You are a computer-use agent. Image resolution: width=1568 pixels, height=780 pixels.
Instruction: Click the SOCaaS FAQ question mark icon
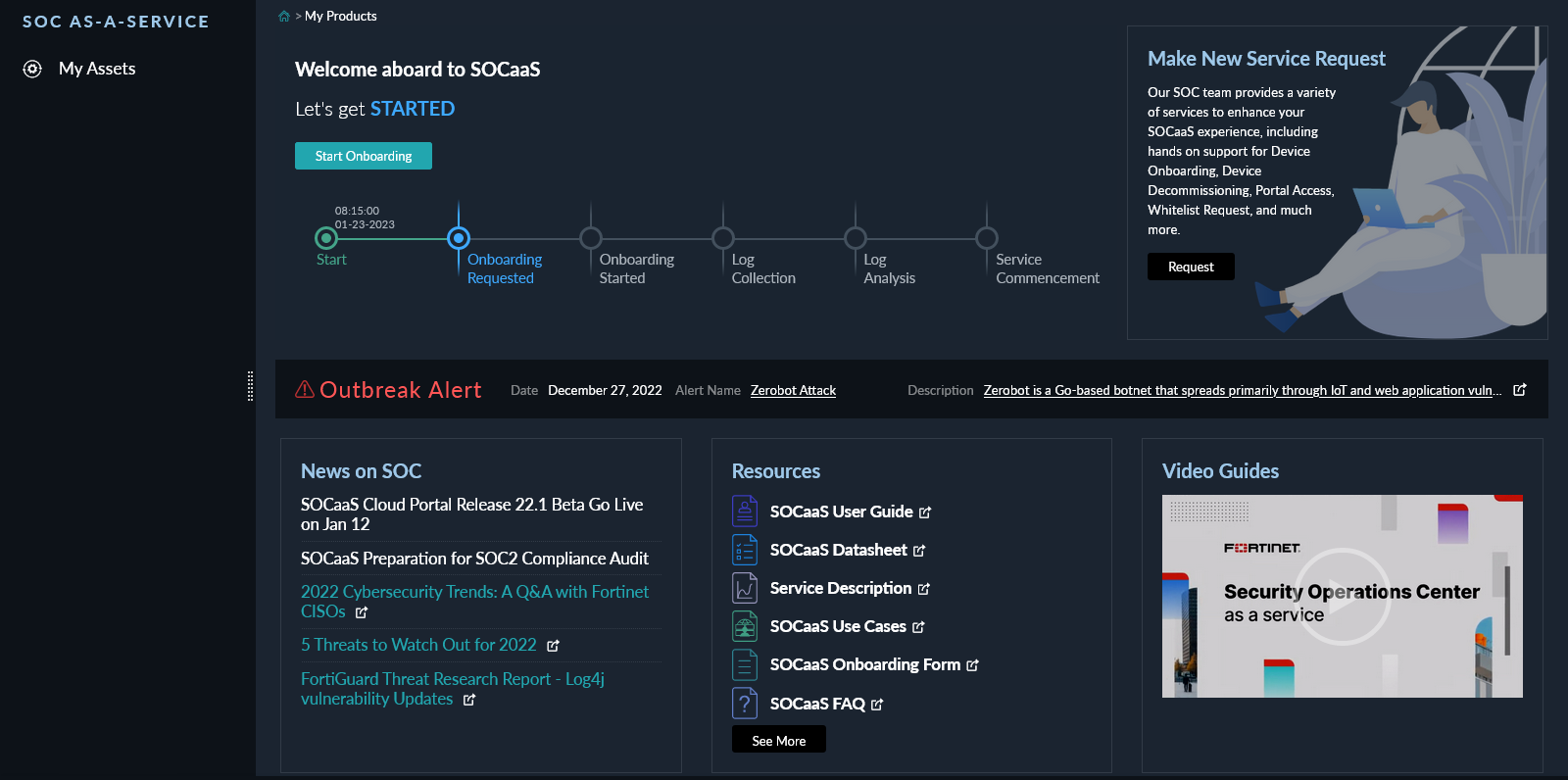(x=745, y=704)
